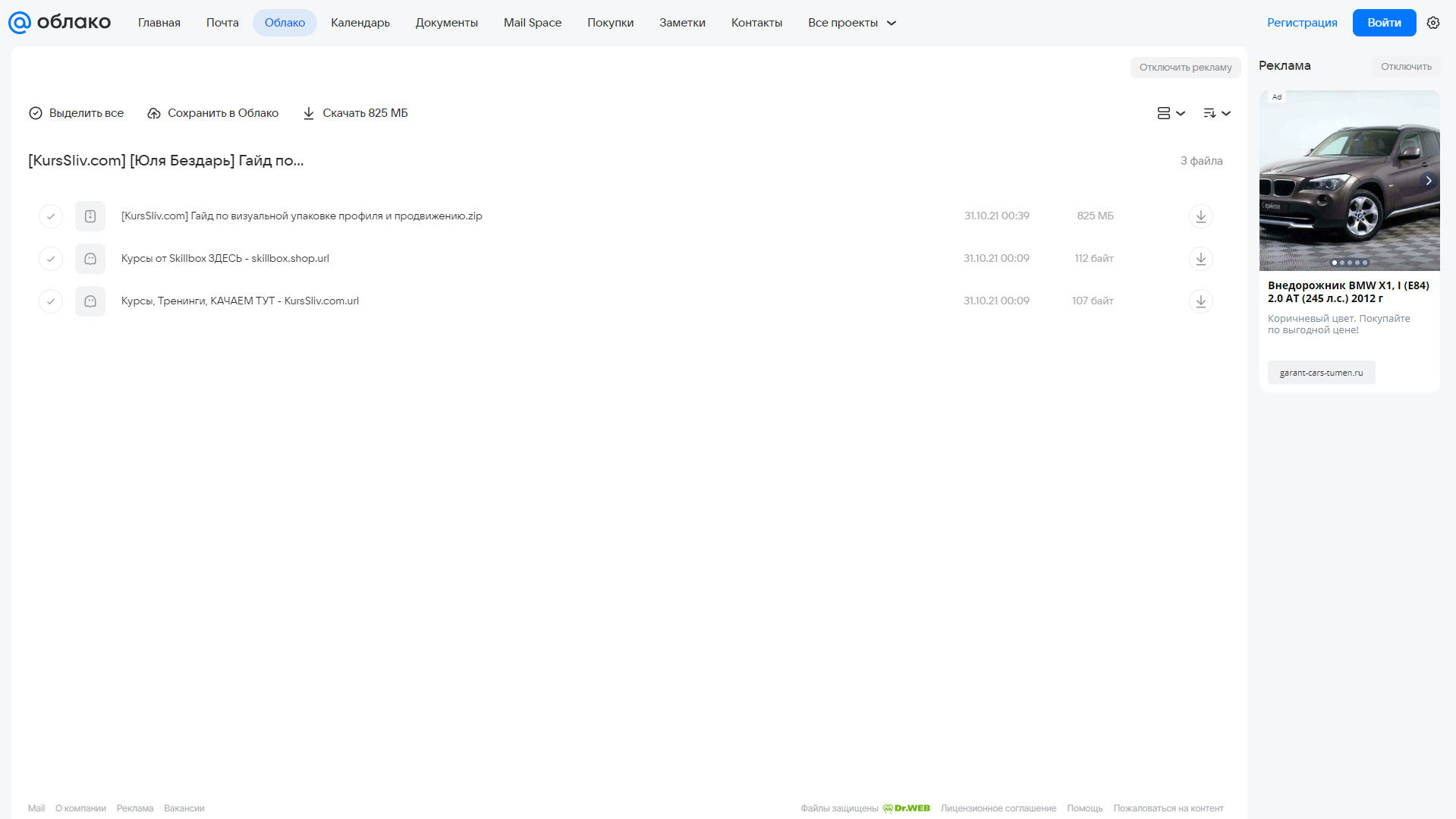
Task: Tick checkbox for the zip archive row
Action: point(51,216)
